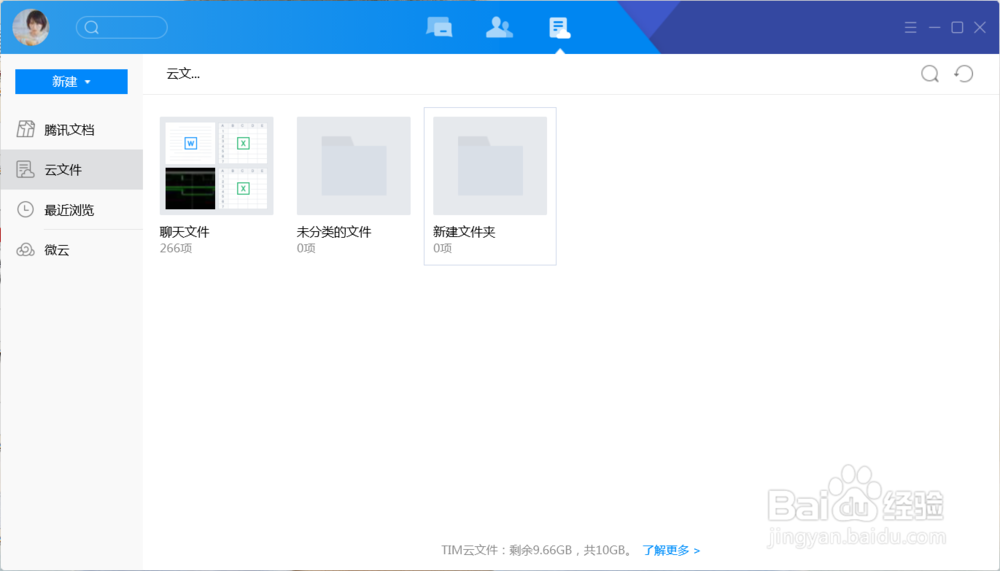Image resolution: width=1000 pixels, height=571 pixels.
Task: Open the contacts tab icon
Action: pos(499,27)
